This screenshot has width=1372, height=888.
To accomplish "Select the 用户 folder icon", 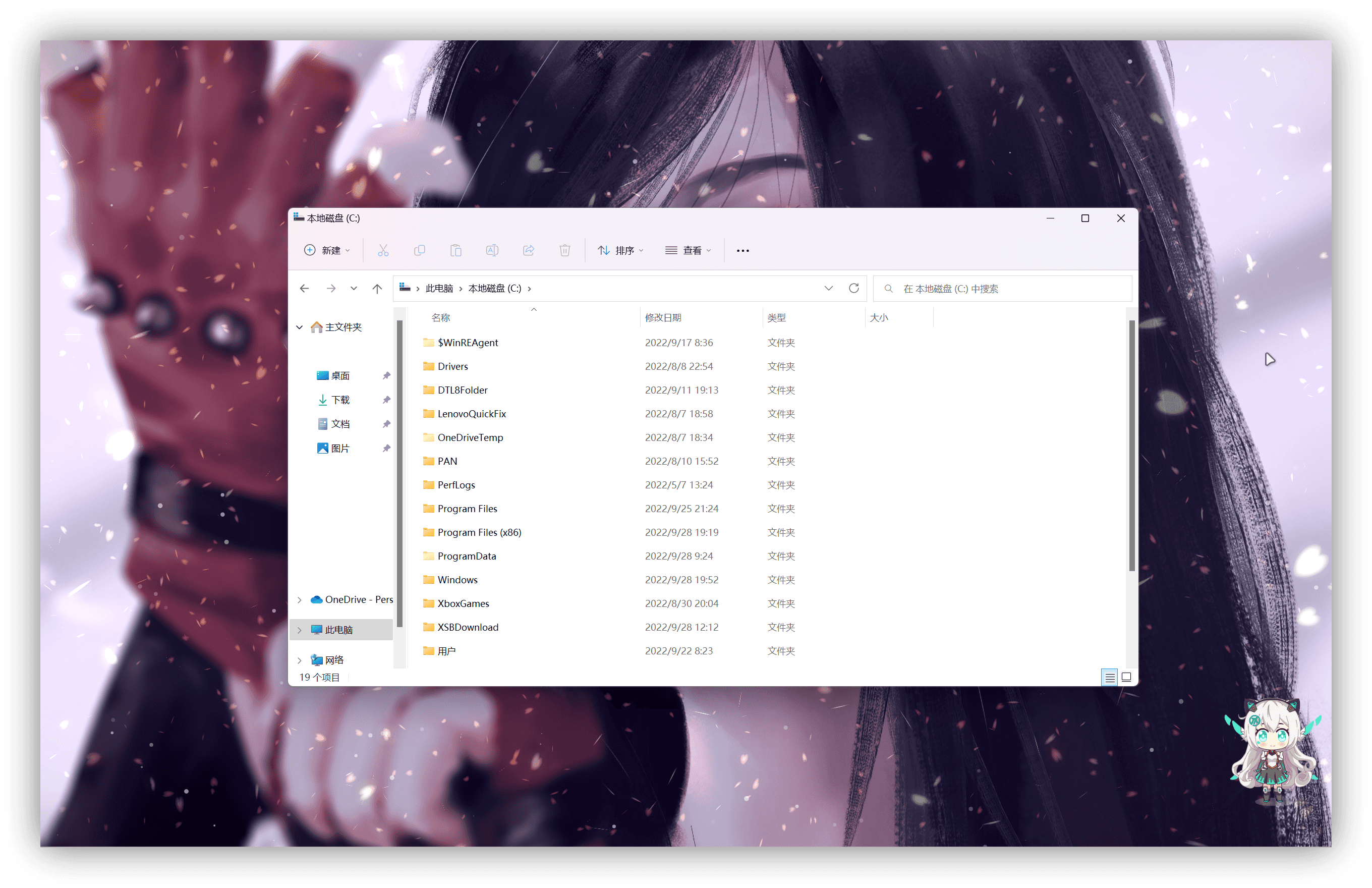I will 428,651.
